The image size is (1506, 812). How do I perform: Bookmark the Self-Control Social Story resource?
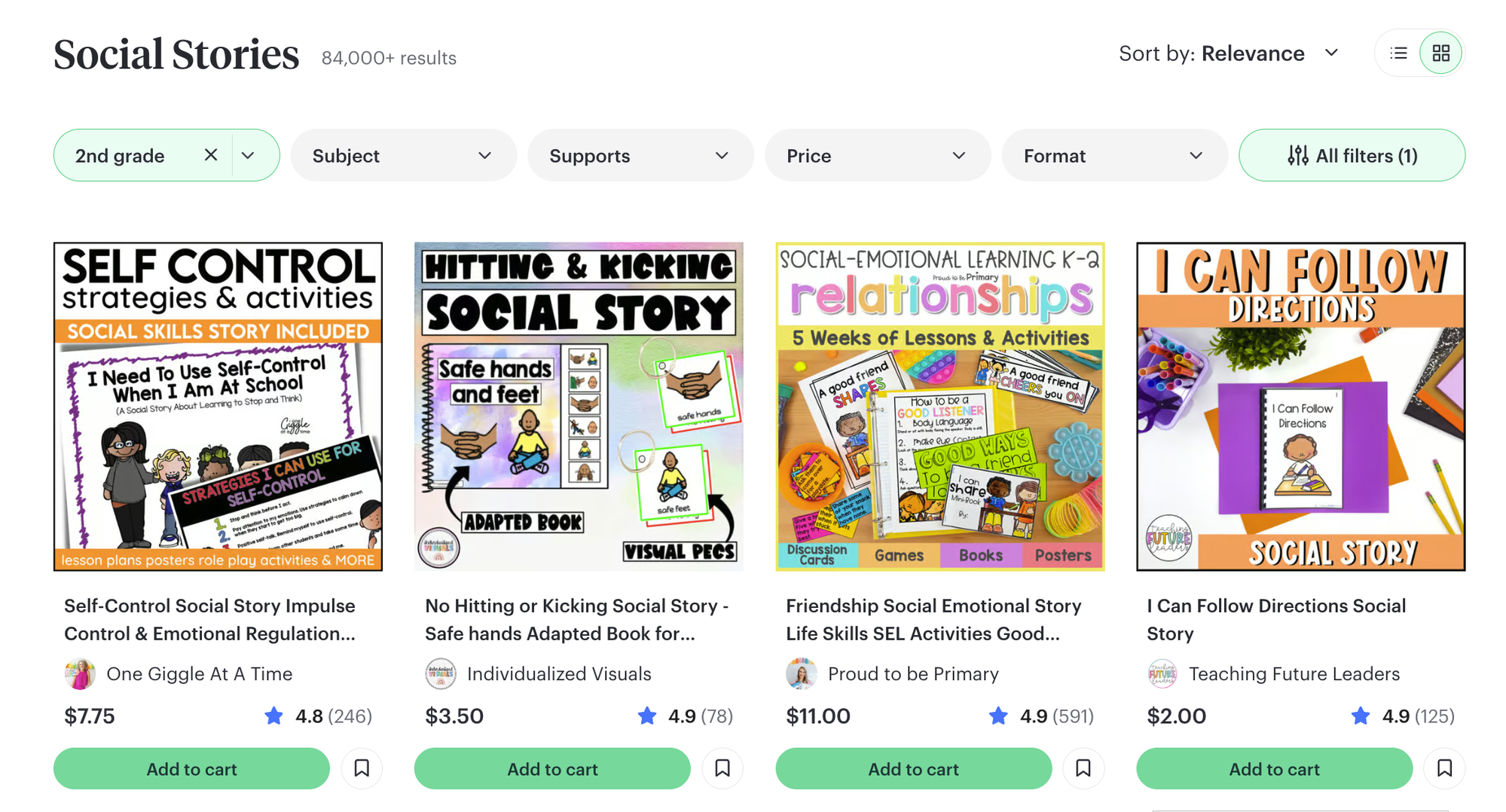point(362,768)
